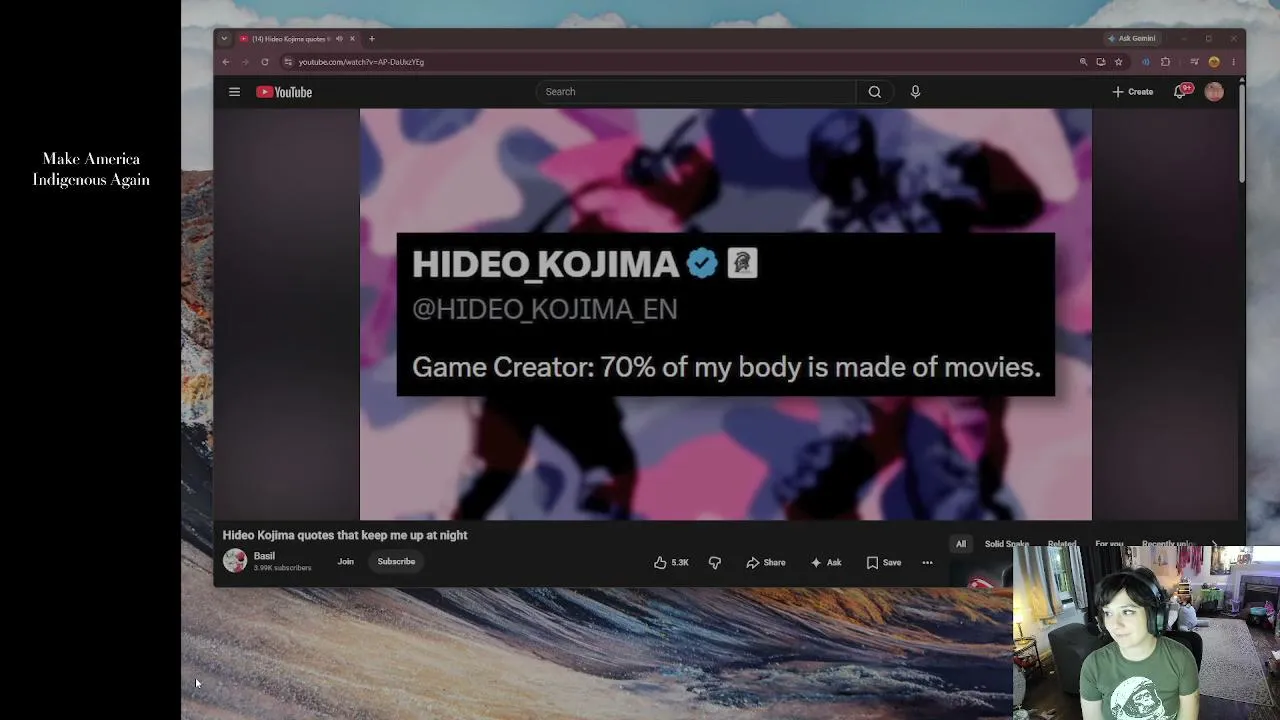Subscribe to the Basil channel
1280x720 pixels.
point(396,562)
